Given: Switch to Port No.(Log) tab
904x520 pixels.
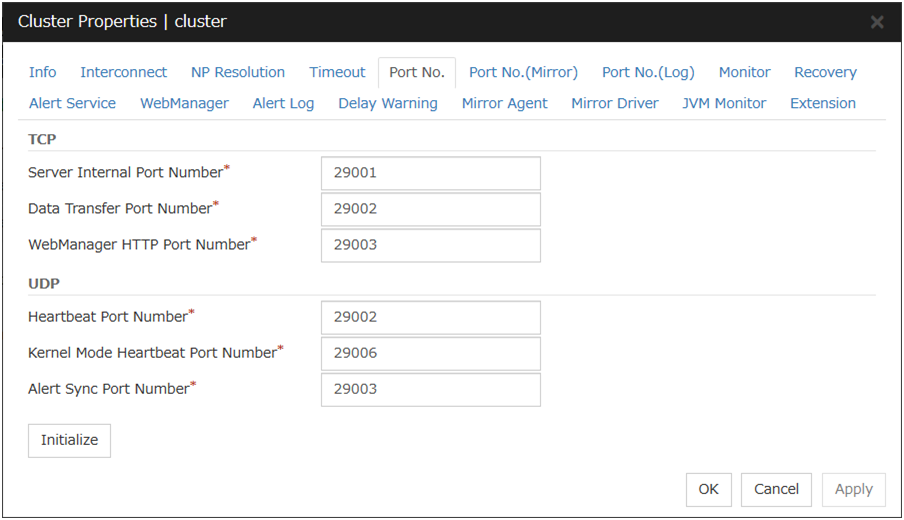Looking at the screenshot, I should (x=648, y=72).
